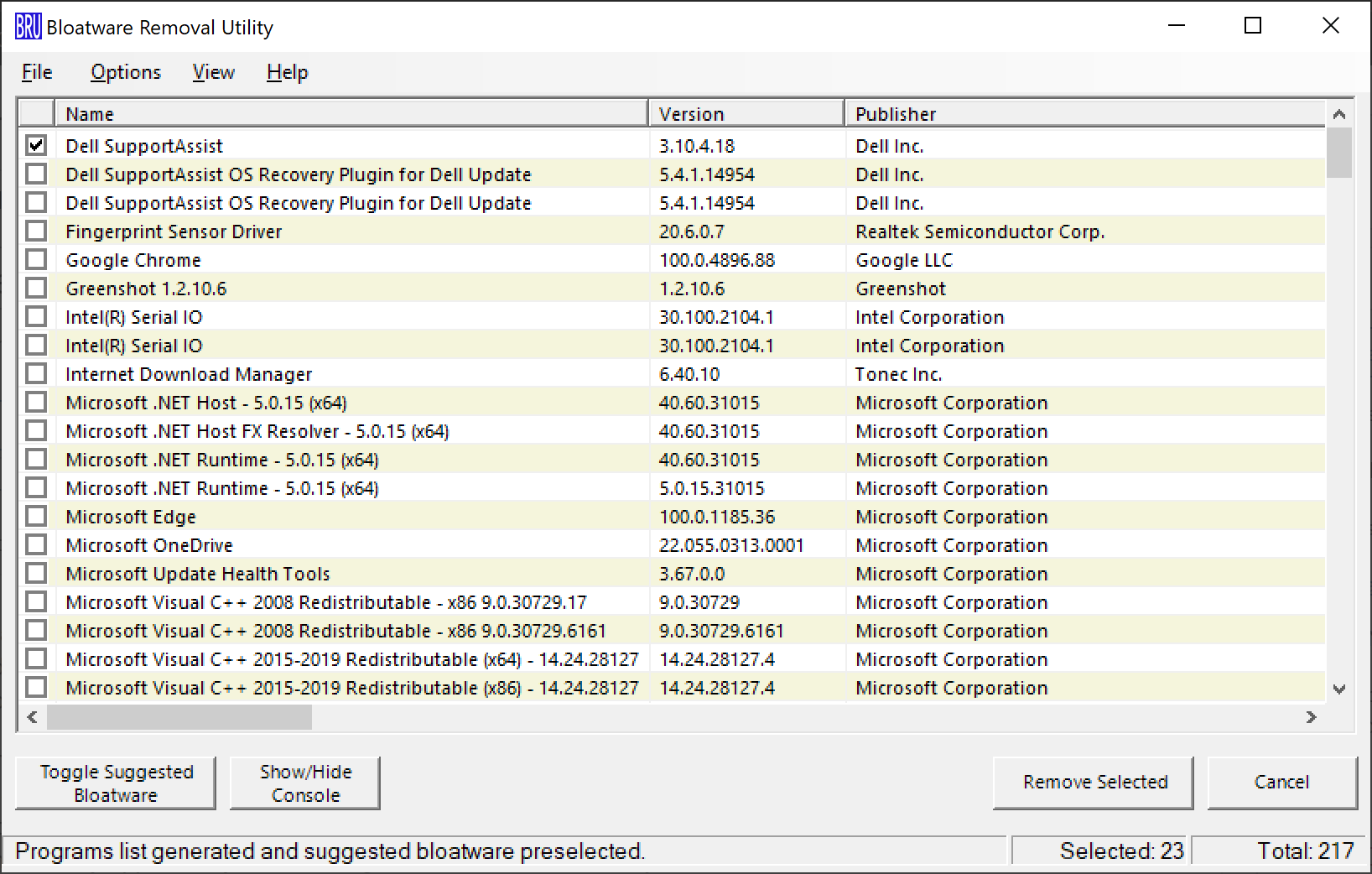Click the Remove Selected button
The image size is (1372, 874).
coord(1094,782)
